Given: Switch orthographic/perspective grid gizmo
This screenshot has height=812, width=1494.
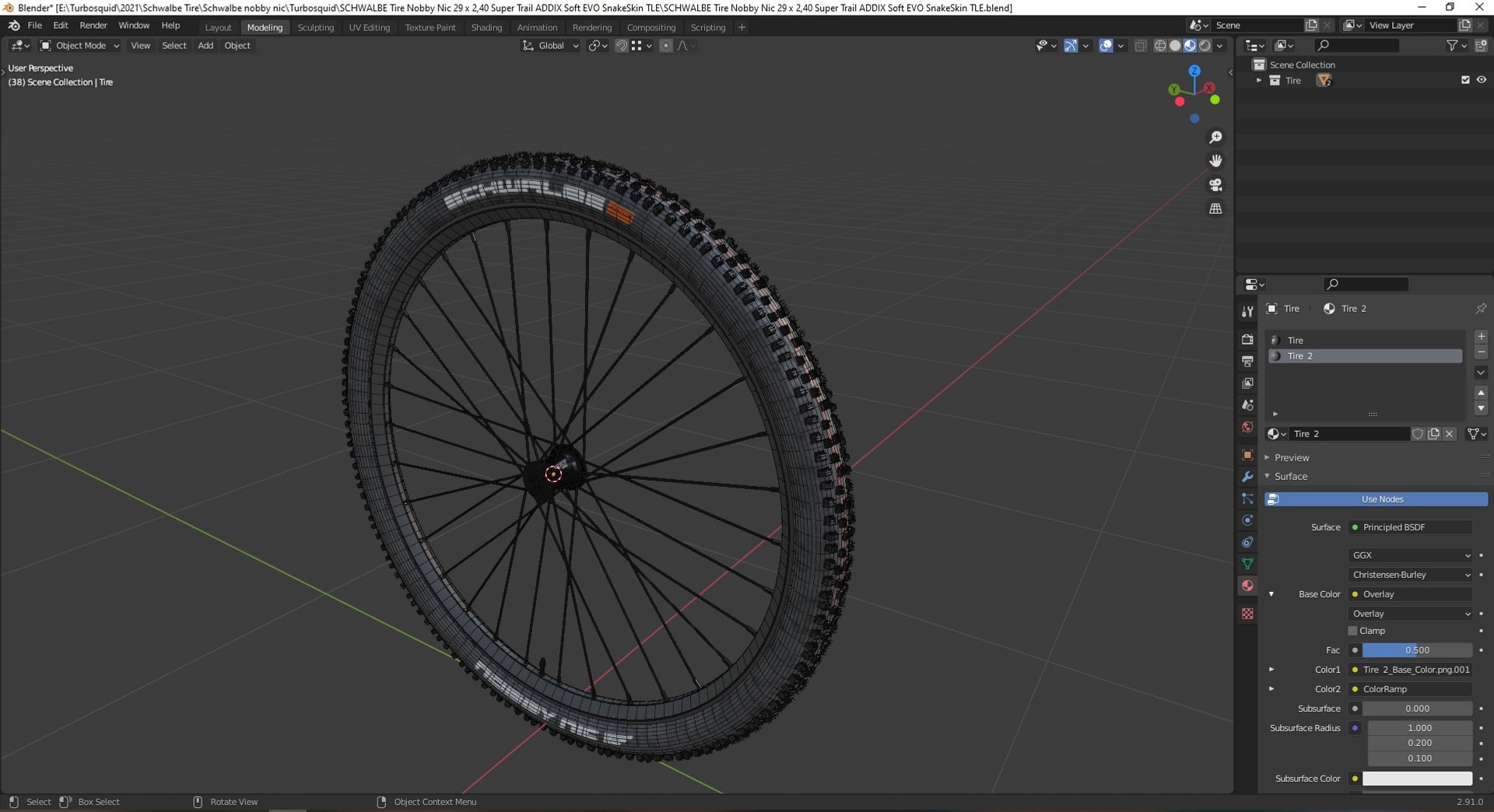Looking at the screenshot, I should (x=1215, y=209).
